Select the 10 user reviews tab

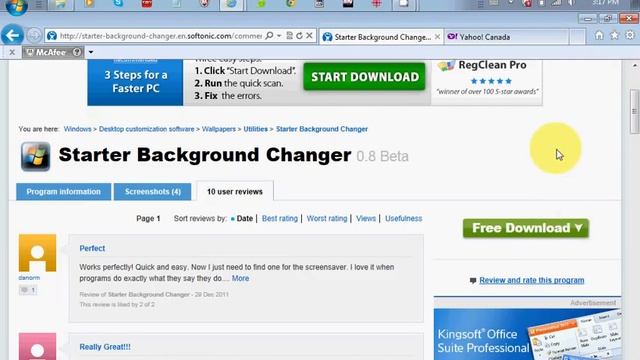[235, 191]
